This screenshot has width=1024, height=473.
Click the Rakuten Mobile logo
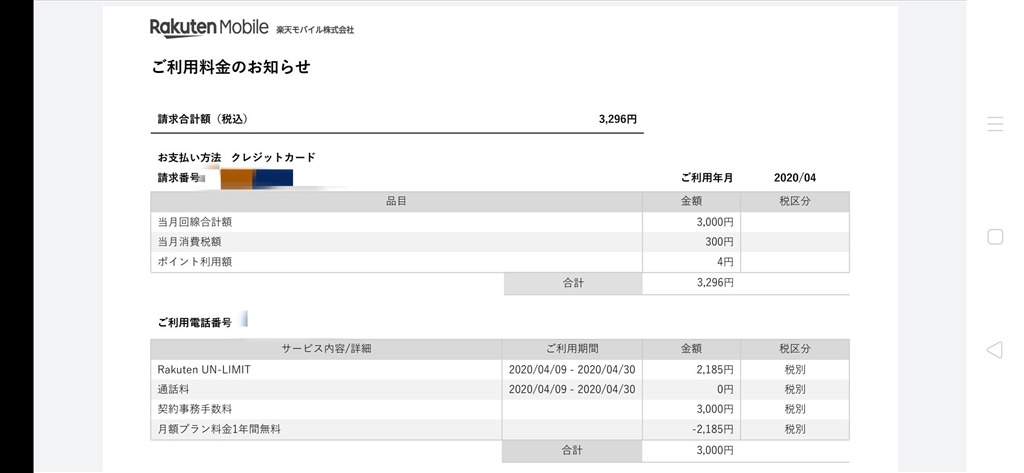[208, 28]
